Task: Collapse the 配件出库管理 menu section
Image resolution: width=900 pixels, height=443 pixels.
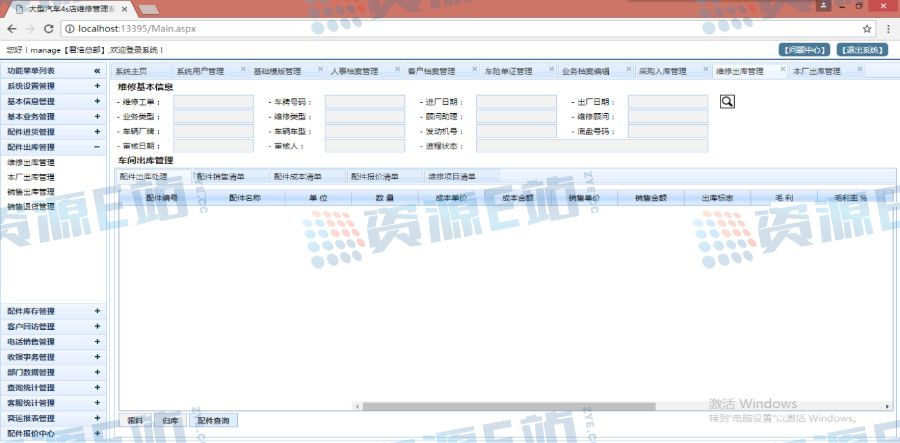Action: [x=97, y=147]
